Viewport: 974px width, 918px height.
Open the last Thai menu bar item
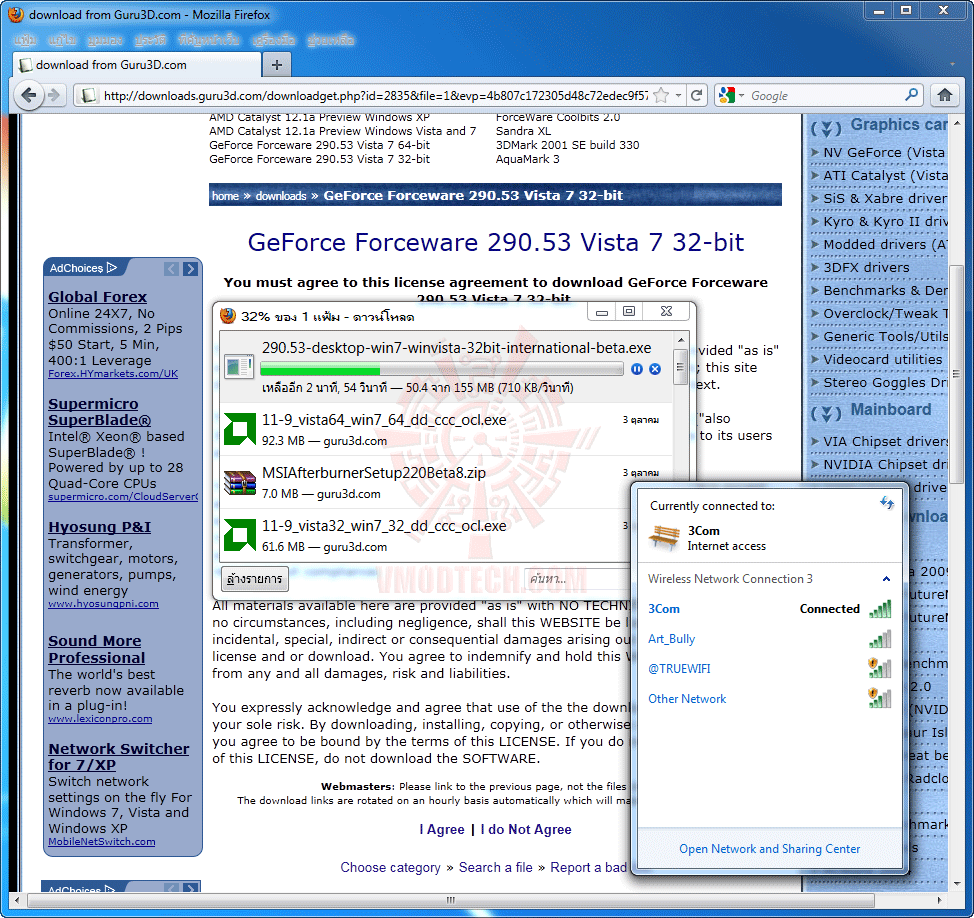(x=330, y=40)
